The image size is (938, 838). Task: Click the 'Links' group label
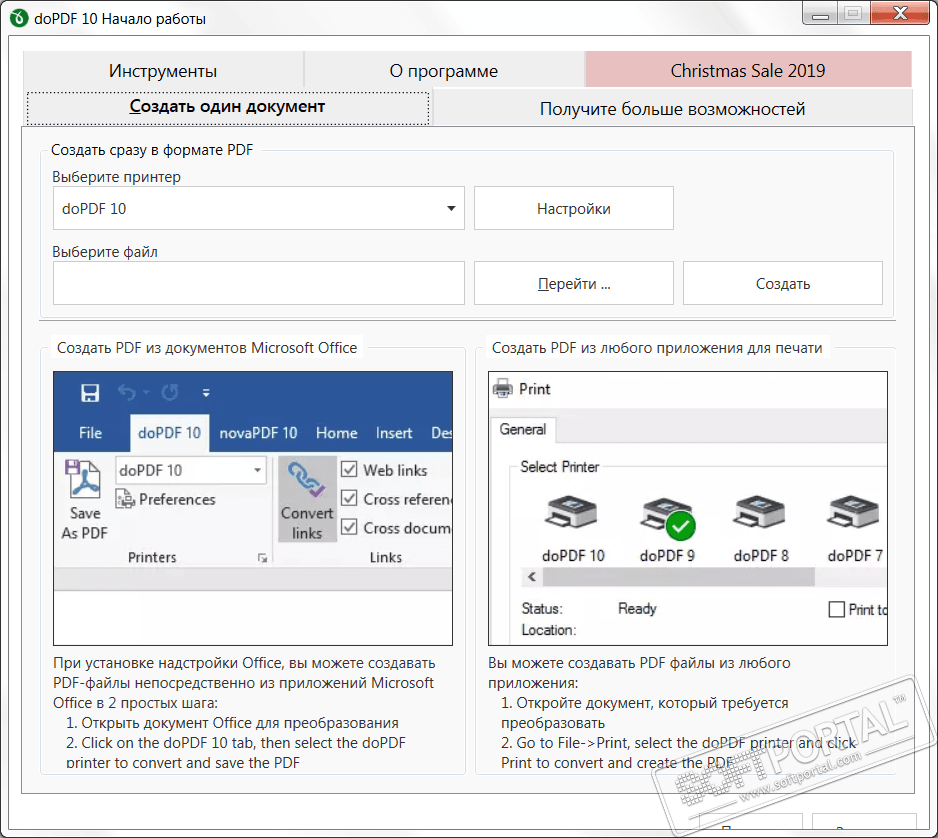386,557
